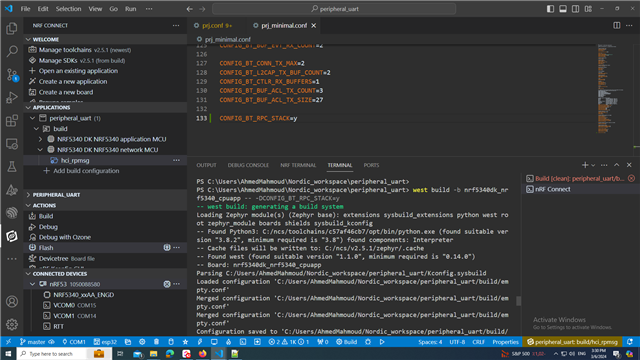This screenshot has width=640, height=360.
Task: Click the play icon in status bar
Action: click(x=382, y=342)
